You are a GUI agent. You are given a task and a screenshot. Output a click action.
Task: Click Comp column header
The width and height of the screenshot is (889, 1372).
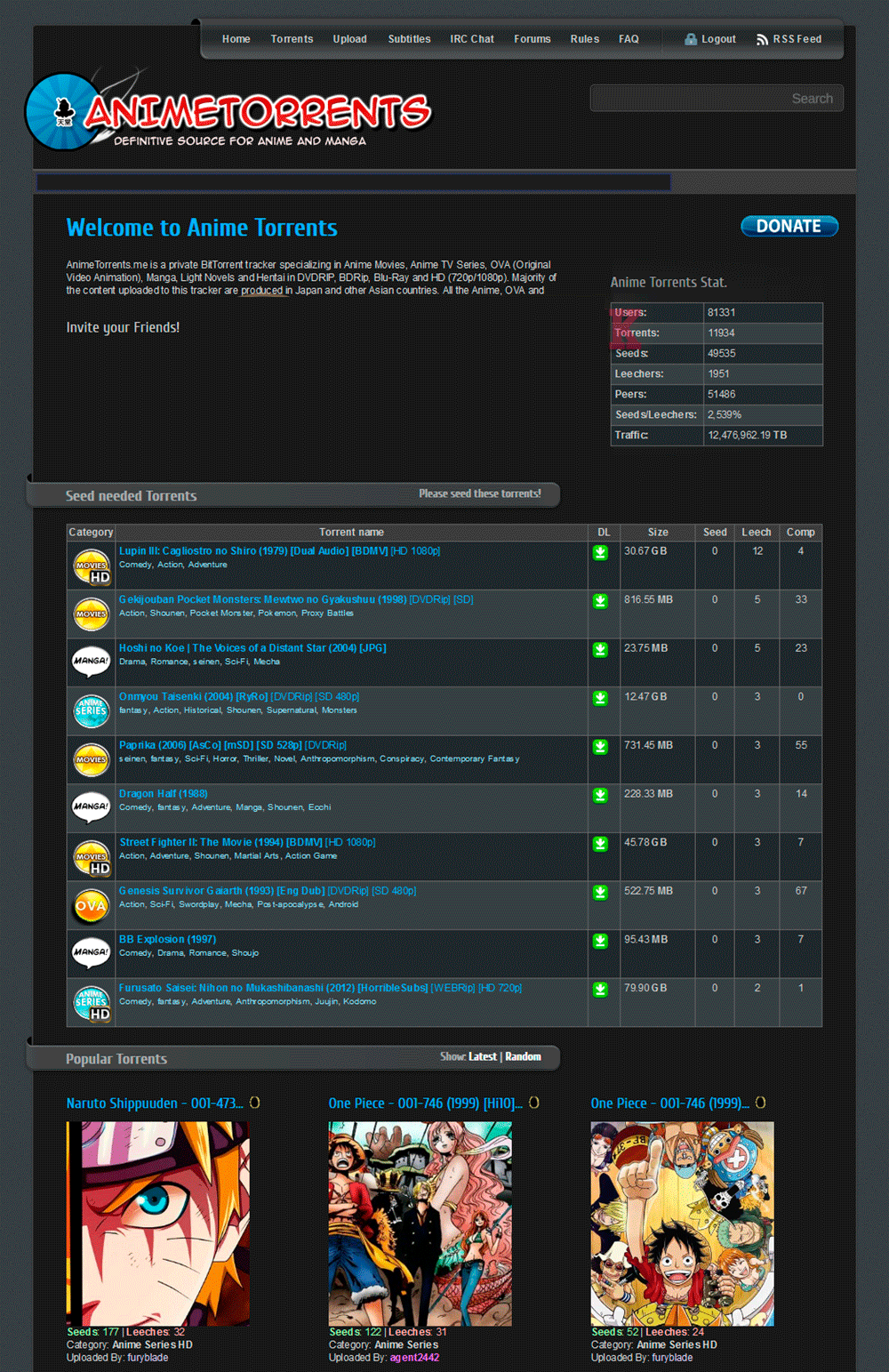click(x=800, y=532)
